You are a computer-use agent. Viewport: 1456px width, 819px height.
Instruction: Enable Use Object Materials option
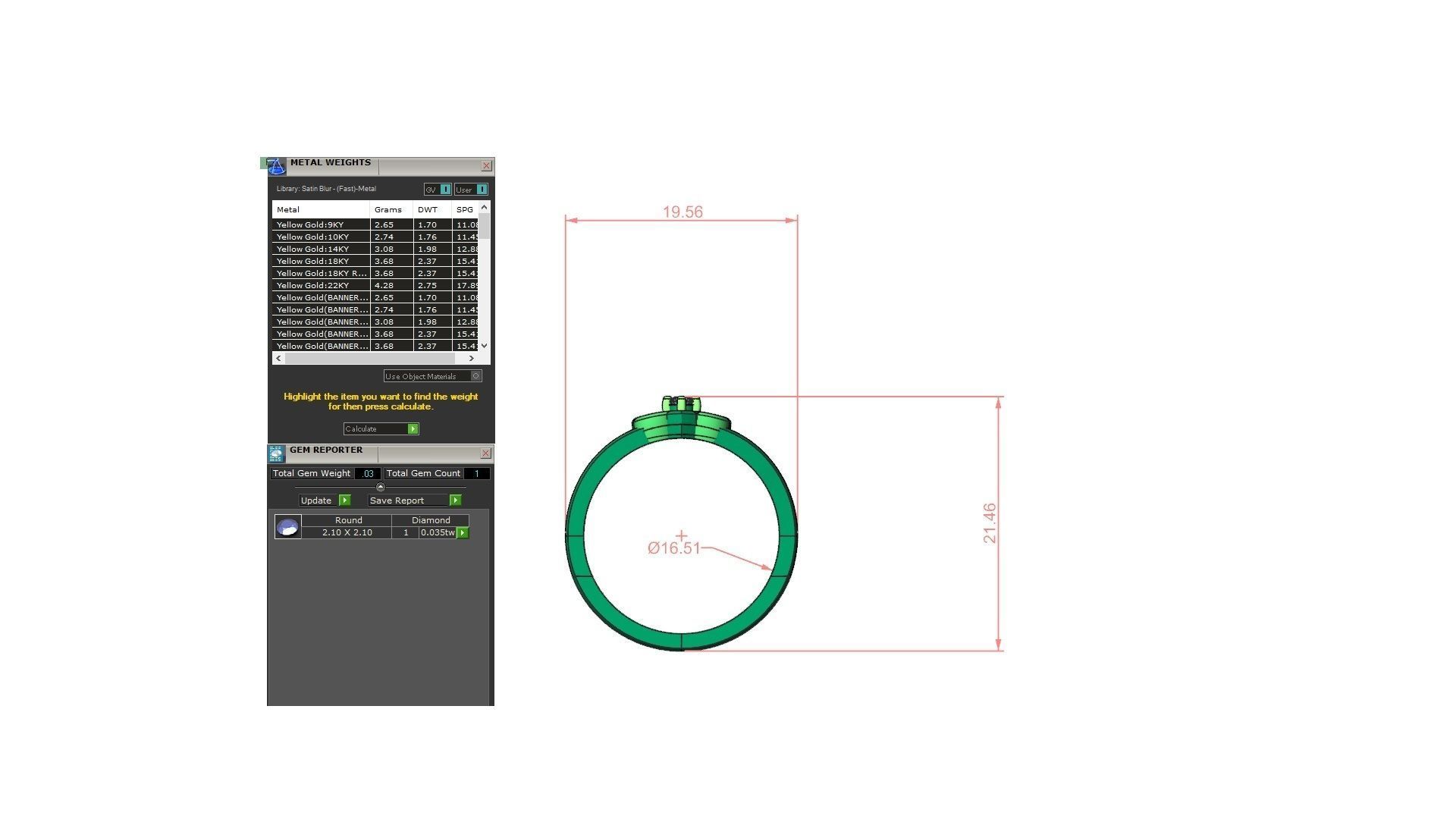tap(475, 376)
